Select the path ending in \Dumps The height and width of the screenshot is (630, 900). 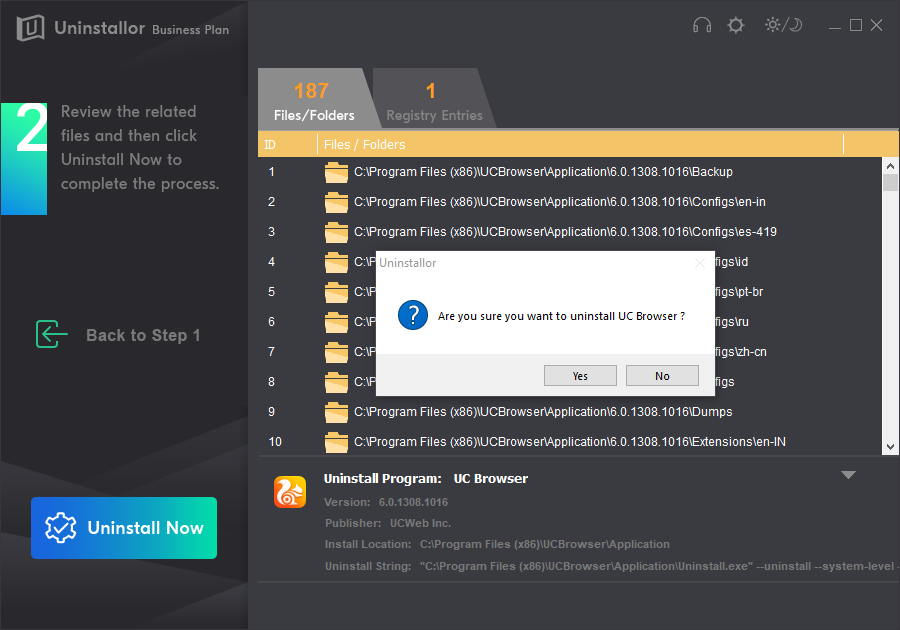point(543,411)
